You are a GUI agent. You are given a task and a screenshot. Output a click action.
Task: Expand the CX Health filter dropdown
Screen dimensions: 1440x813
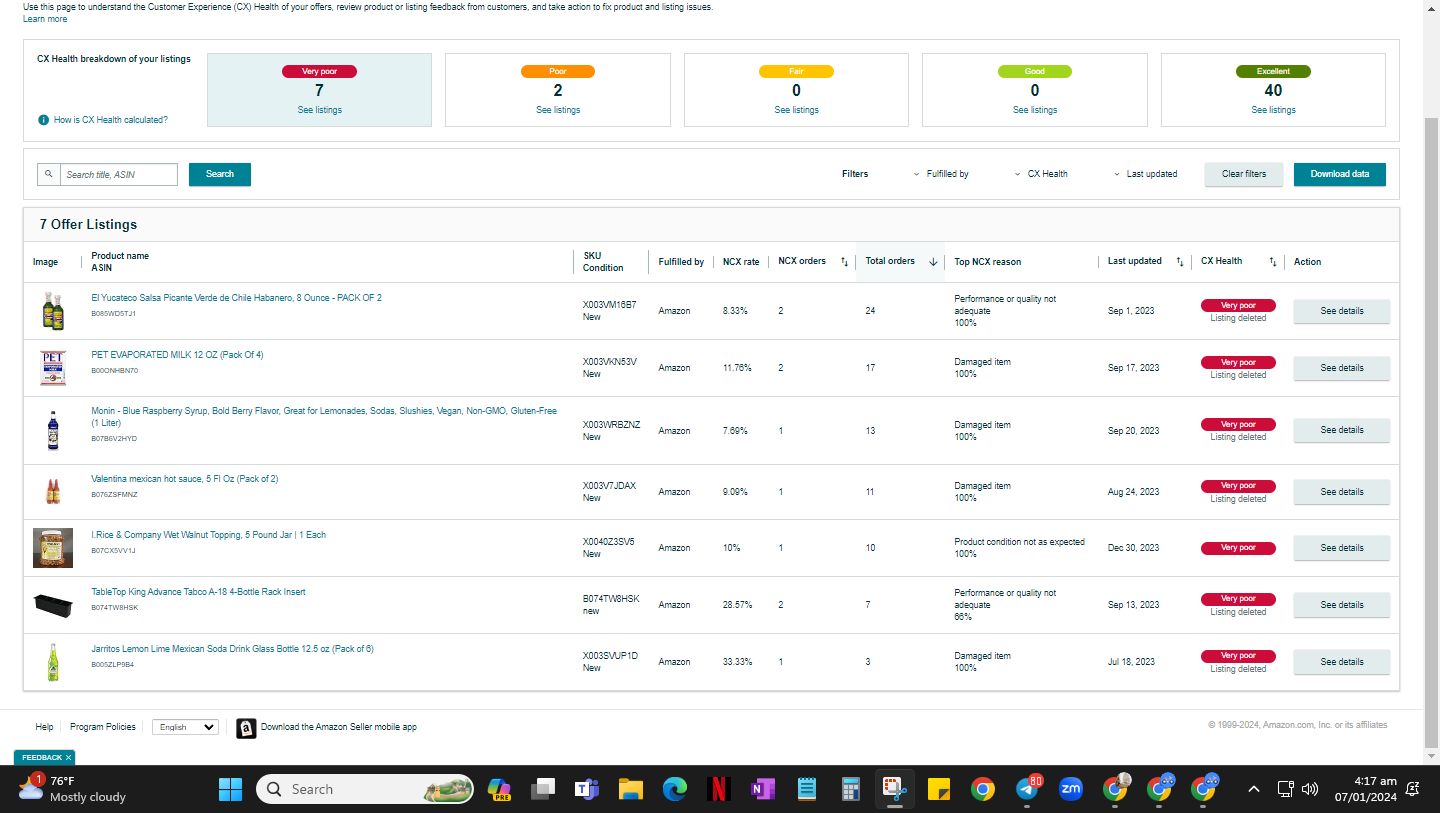1041,174
